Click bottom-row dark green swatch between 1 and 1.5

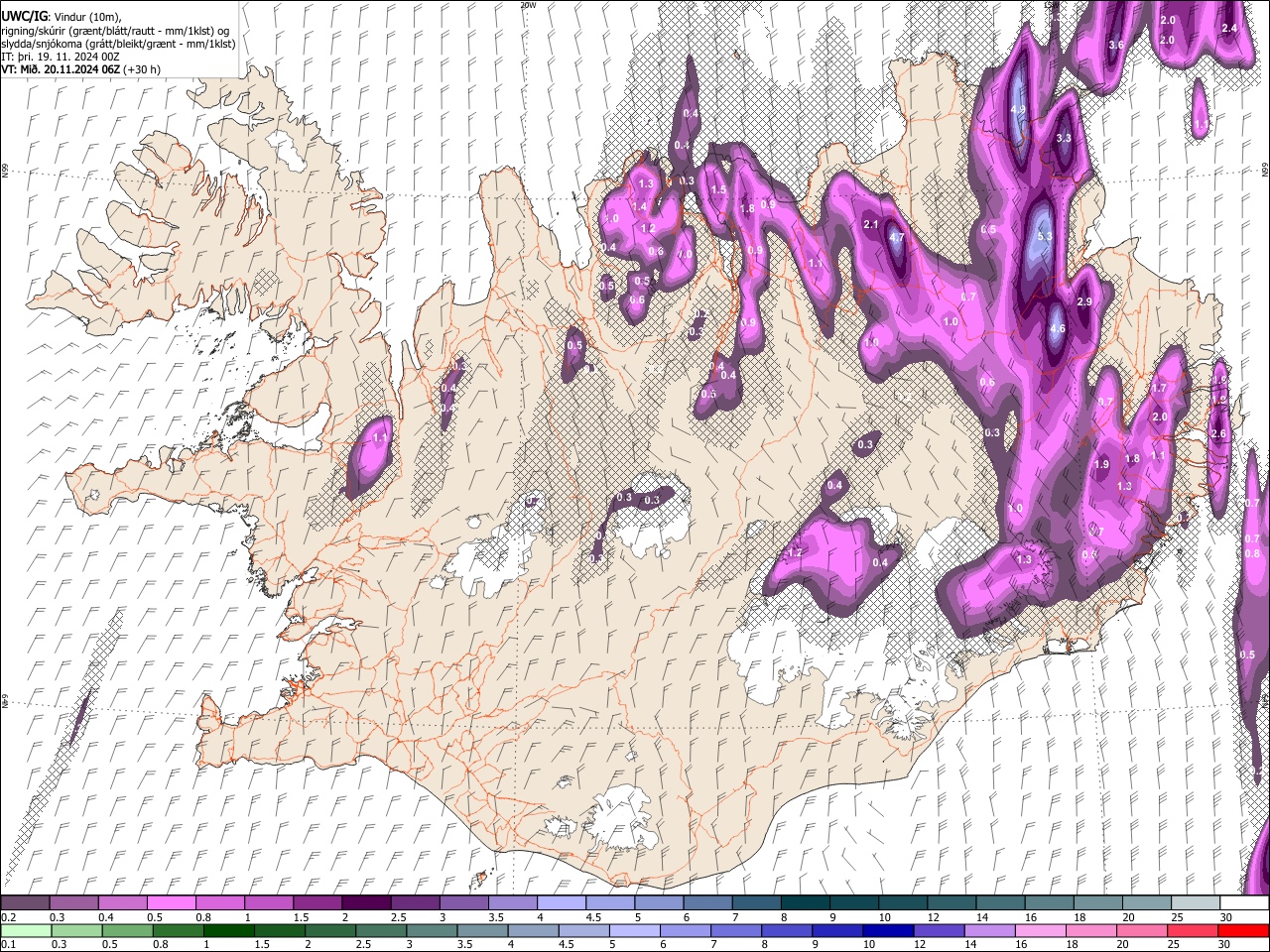229,930
